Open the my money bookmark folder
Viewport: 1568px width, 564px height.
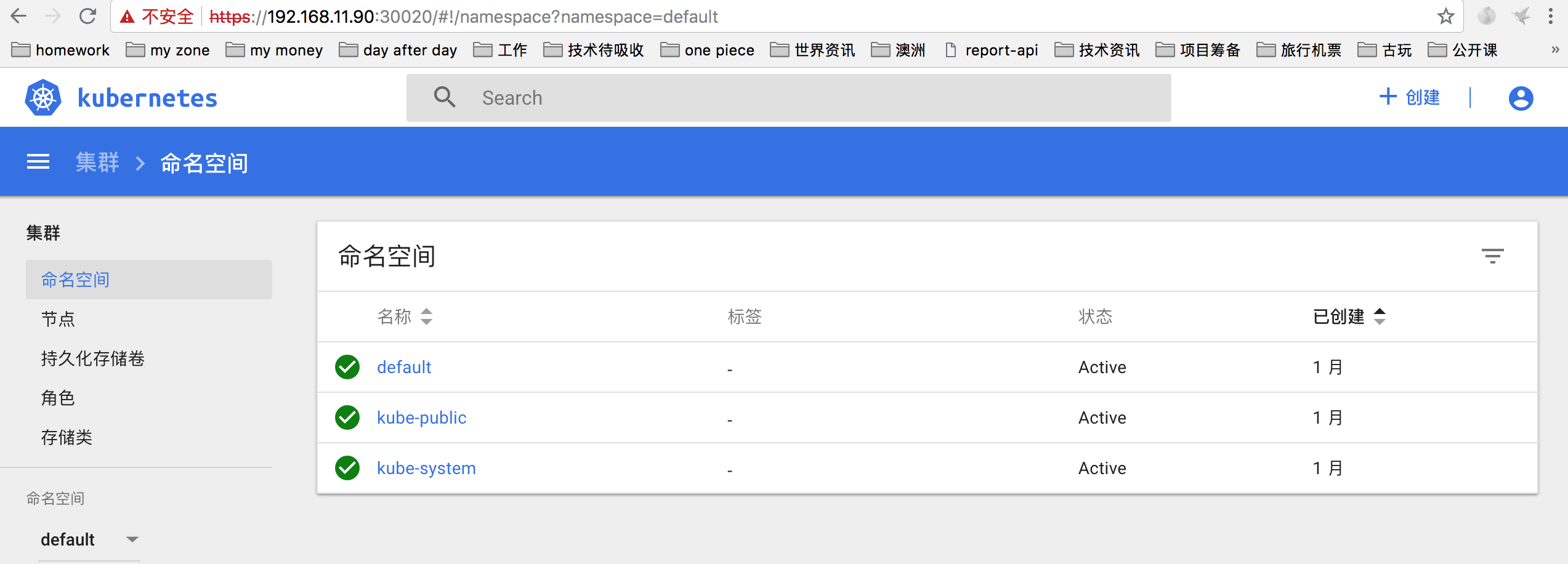tap(274, 50)
